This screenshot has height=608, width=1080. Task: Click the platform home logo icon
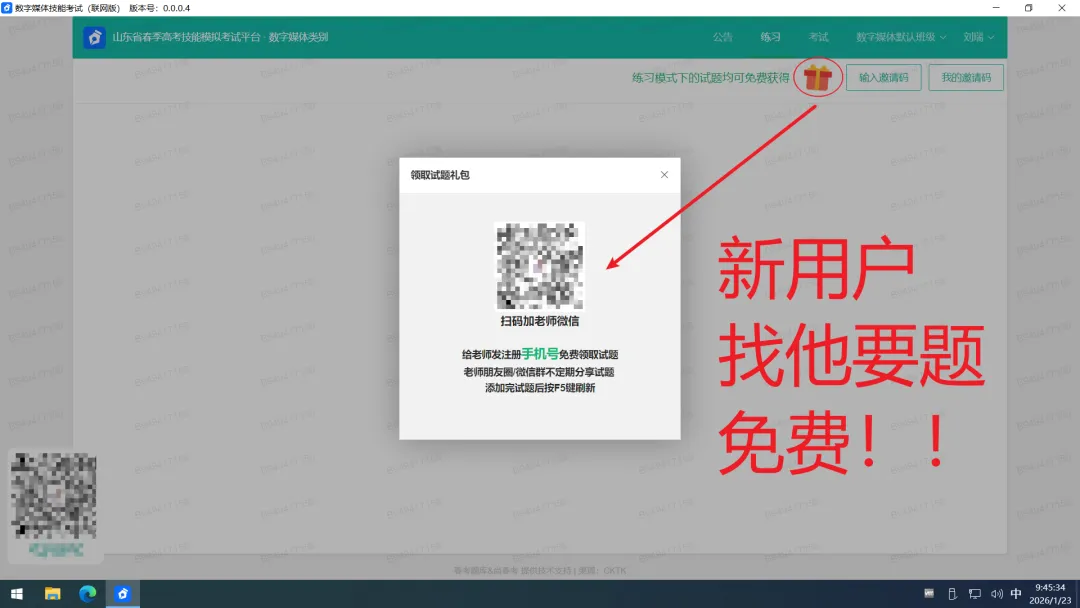94,37
